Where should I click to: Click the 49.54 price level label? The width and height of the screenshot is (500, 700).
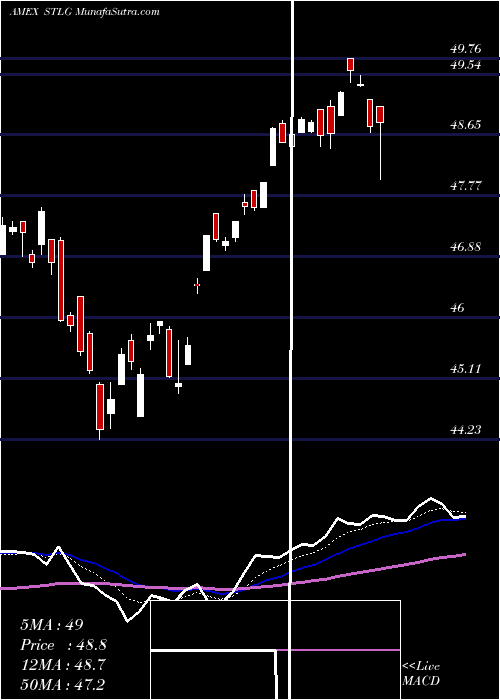(x=466, y=65)
